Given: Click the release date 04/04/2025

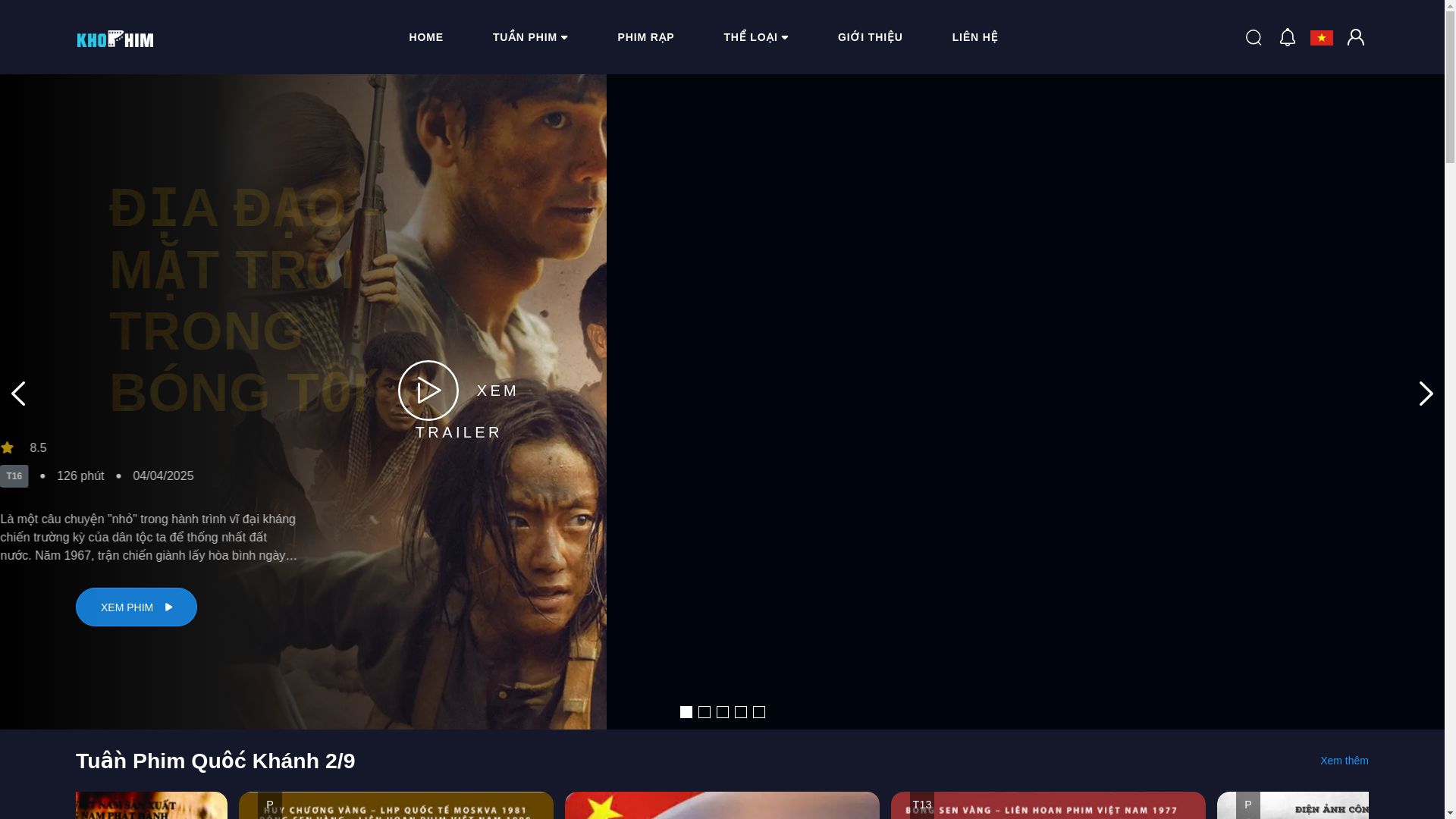Looking at the screenshot, I should click(x=163, y=476).
